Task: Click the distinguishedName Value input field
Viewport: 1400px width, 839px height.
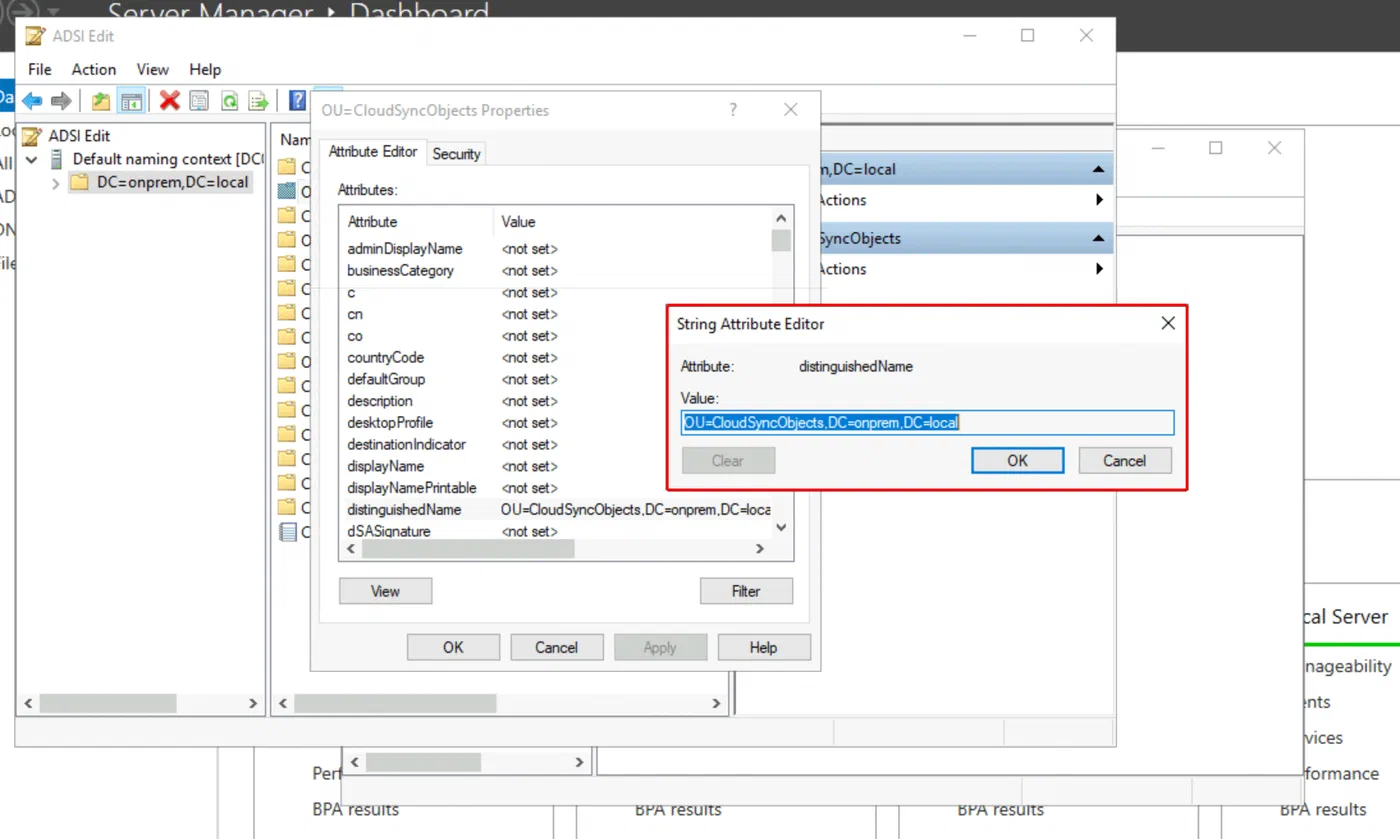Action: [x=927, y=423]
